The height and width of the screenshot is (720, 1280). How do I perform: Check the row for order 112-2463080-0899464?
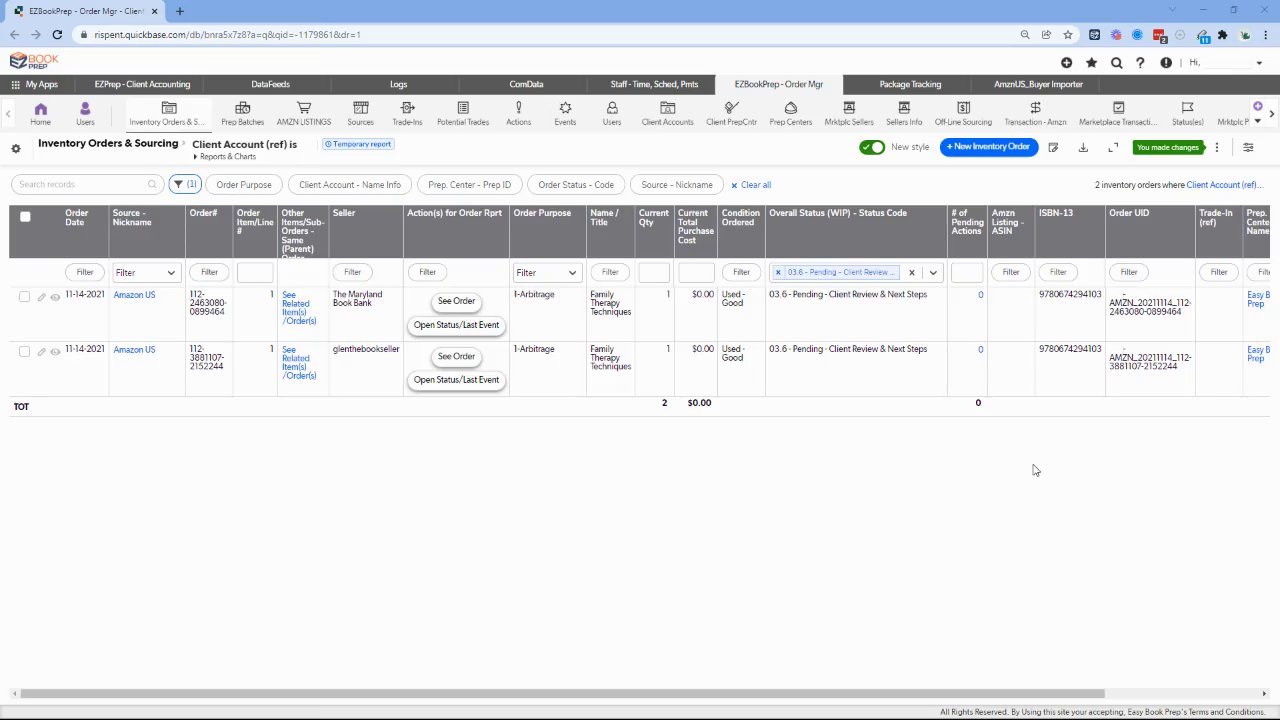tap(25, 296)
